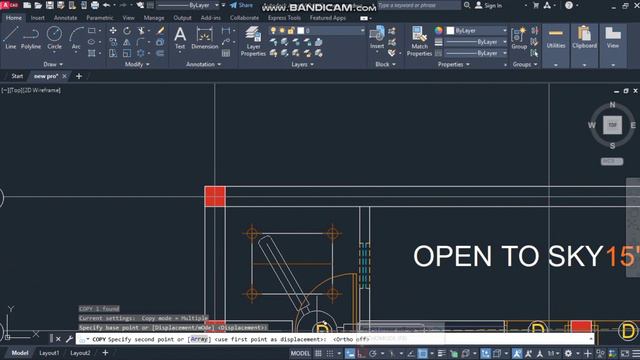640x360 pixels.
Task: Toggle layer on/off lightbulb icon
Action: click(x=273, y=31)
